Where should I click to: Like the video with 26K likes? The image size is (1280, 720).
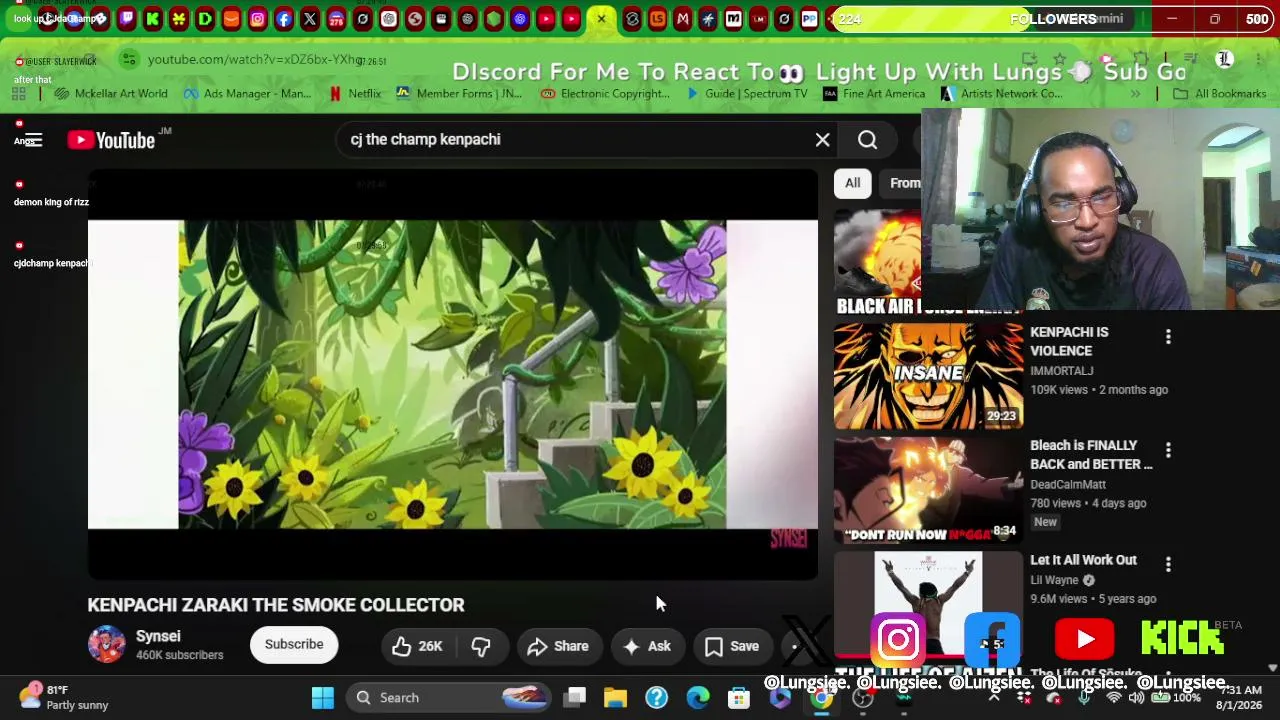(x=418, y=646)
